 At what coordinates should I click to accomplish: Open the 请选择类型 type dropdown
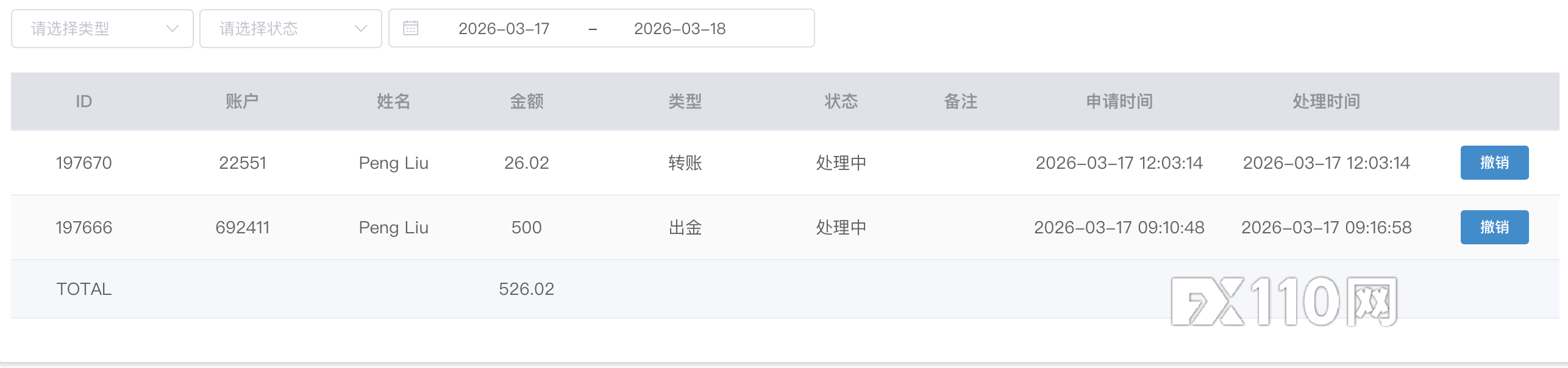pyautogui.click(x=91, y=29)
